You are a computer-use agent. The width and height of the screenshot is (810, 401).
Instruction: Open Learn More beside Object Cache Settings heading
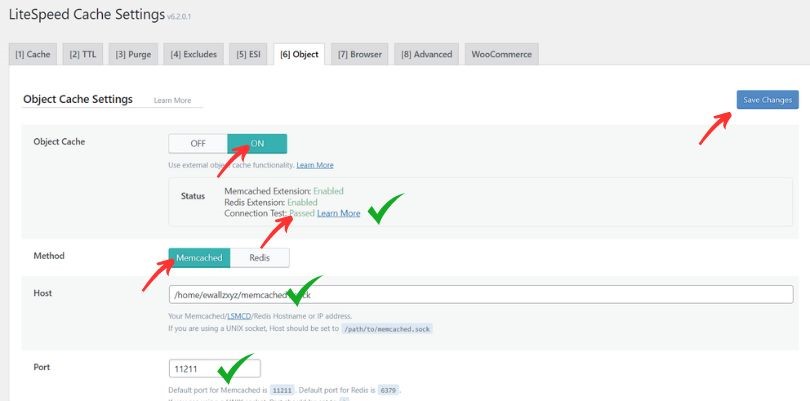[173, 100]
